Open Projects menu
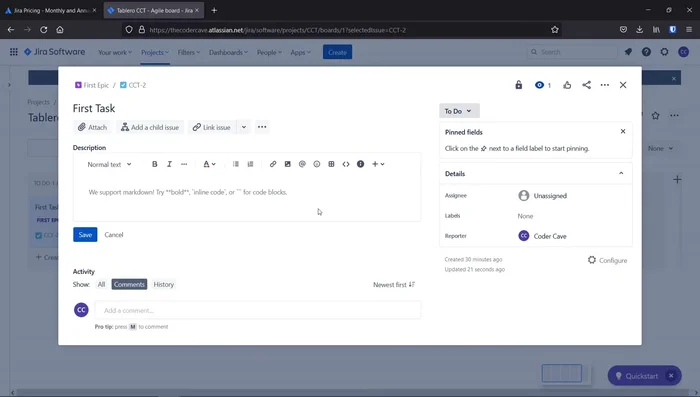This screenshot has width=700, height=397. pos(155,52)
